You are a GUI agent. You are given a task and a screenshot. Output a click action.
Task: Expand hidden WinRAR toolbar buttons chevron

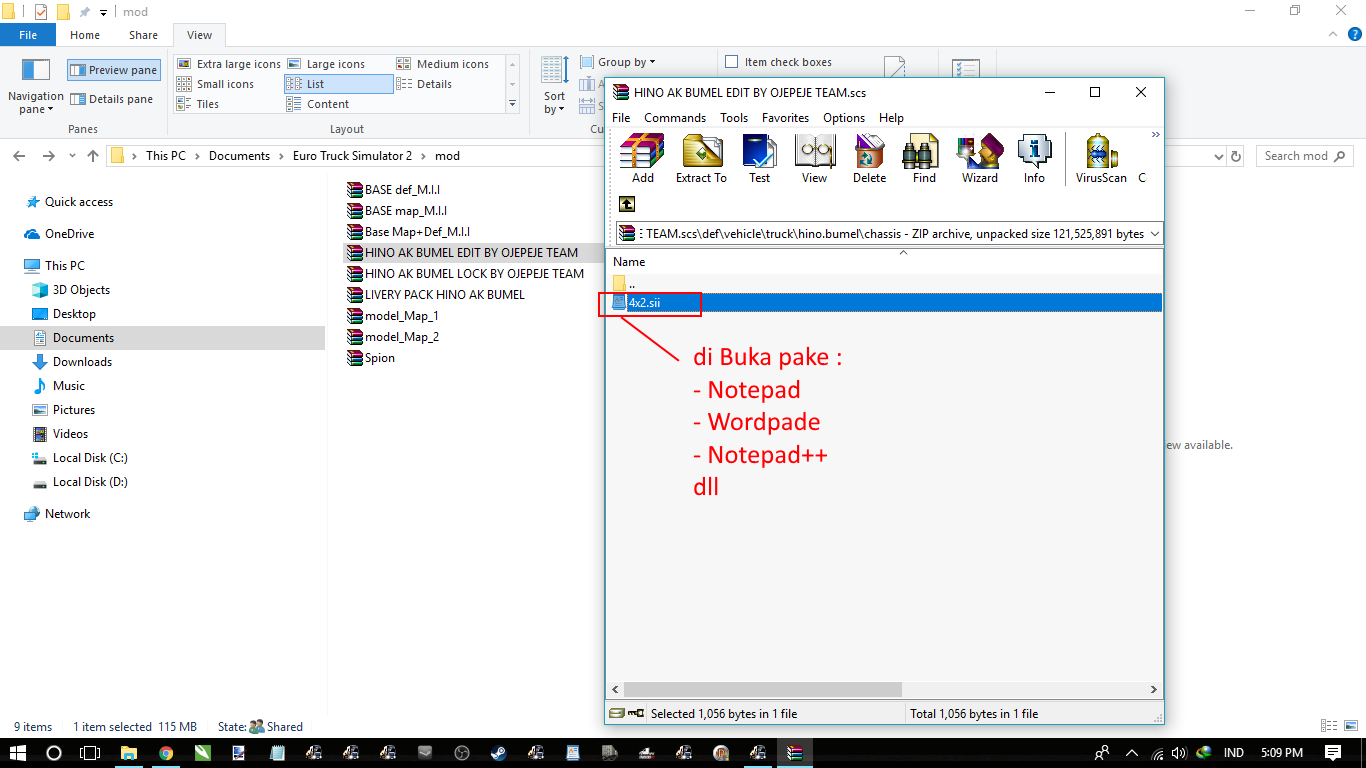(x=1156, y=134)
